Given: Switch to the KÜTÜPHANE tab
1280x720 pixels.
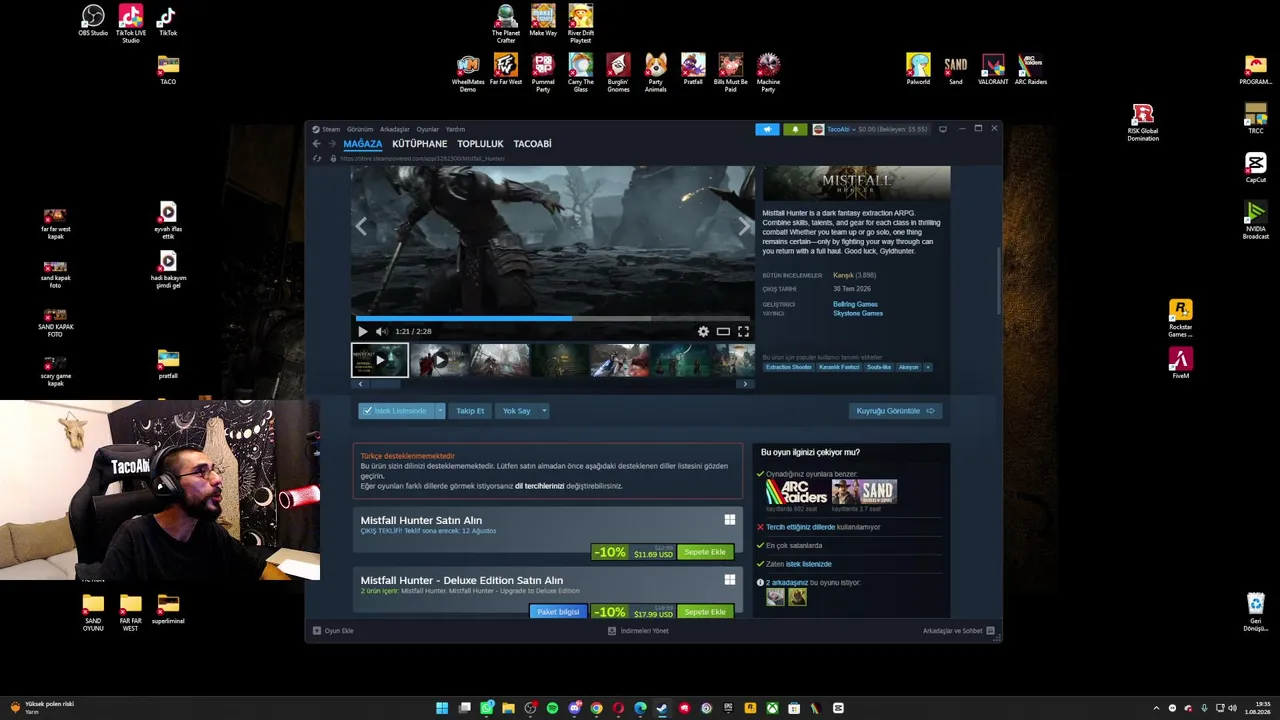Looking at the screenshot, I should 420,144.
